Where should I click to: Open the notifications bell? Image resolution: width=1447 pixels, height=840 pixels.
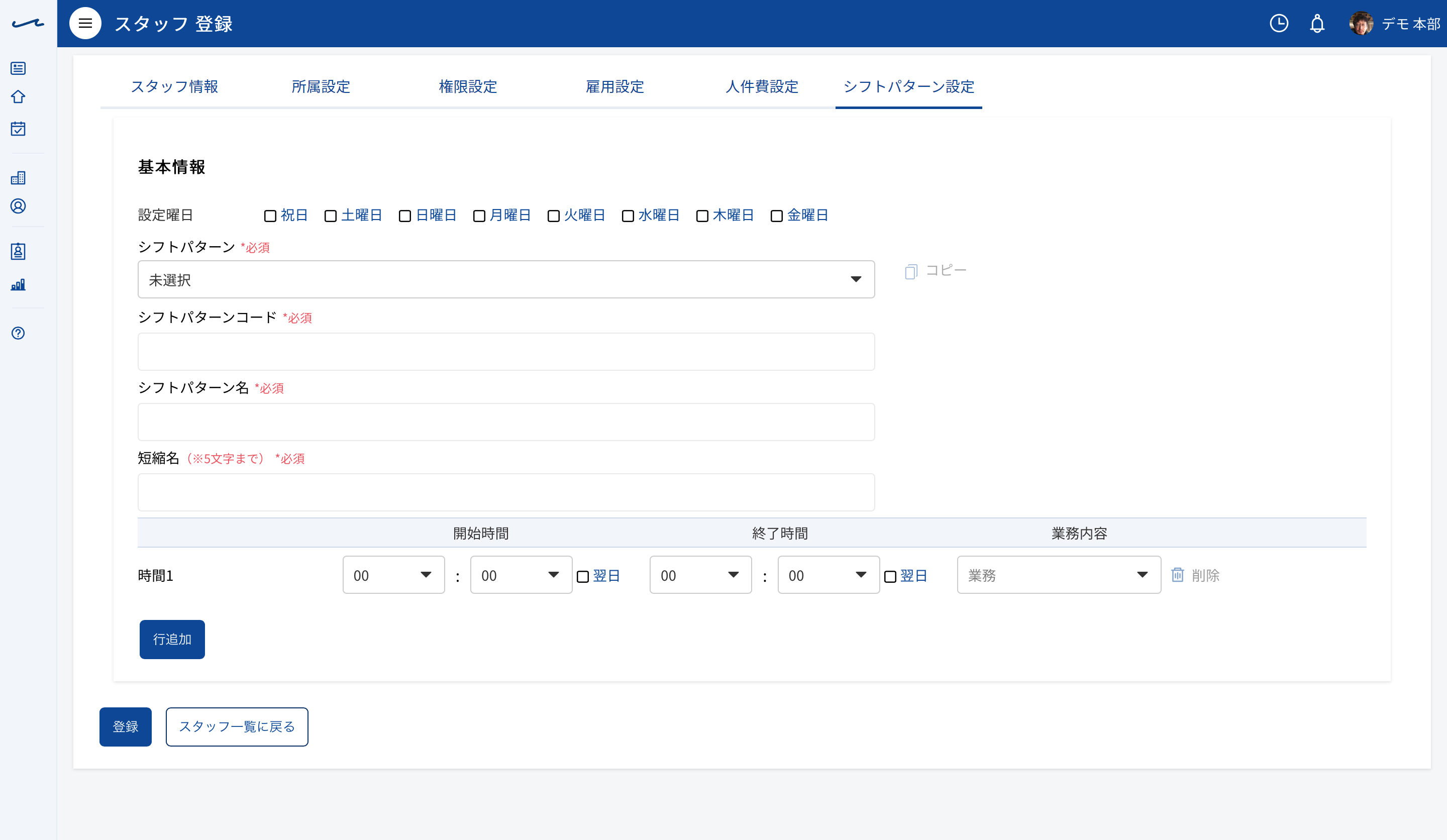click(1317, 24)
